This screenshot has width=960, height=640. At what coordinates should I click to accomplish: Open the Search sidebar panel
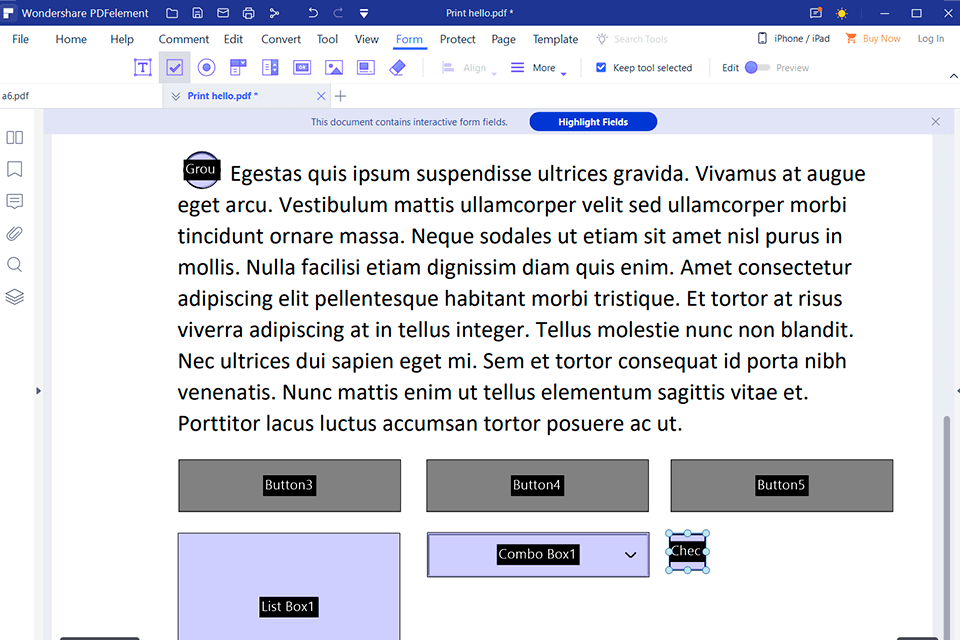[15, 265]
